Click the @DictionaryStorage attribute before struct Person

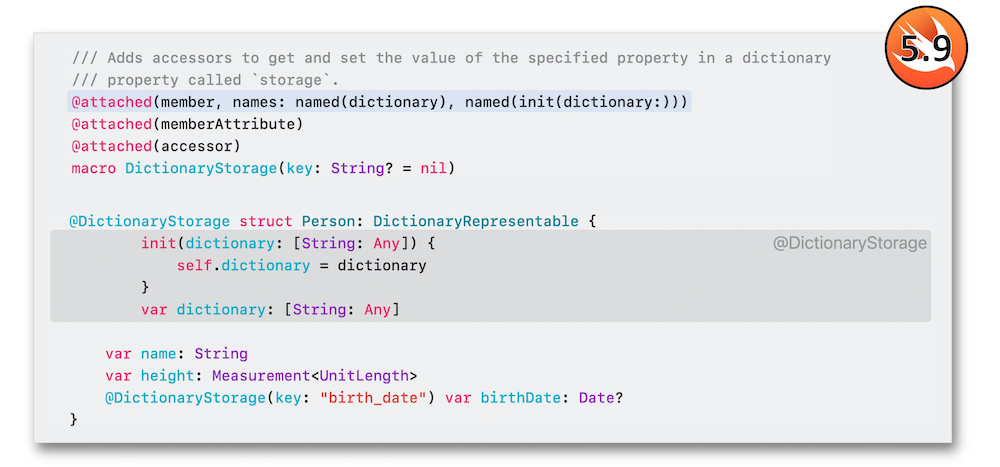(x=149, y=222)
